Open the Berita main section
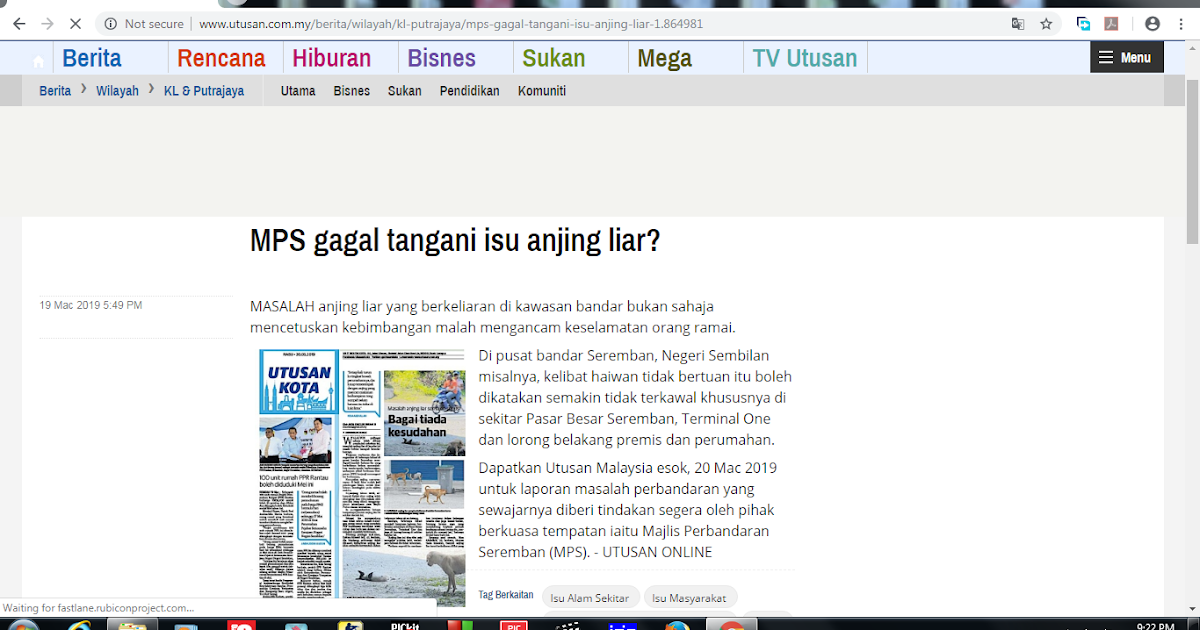This screenshot has height=630, width=1200. coord(92,58)
